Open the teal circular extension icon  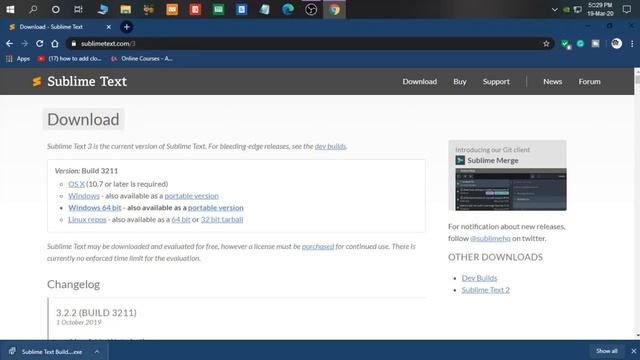pyautogui.click(x=580, y=44)
